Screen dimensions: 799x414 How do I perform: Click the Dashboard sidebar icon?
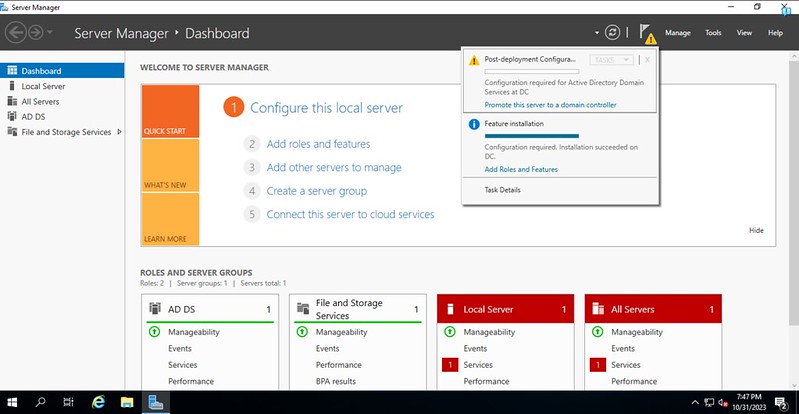click(x=12, y=70)
